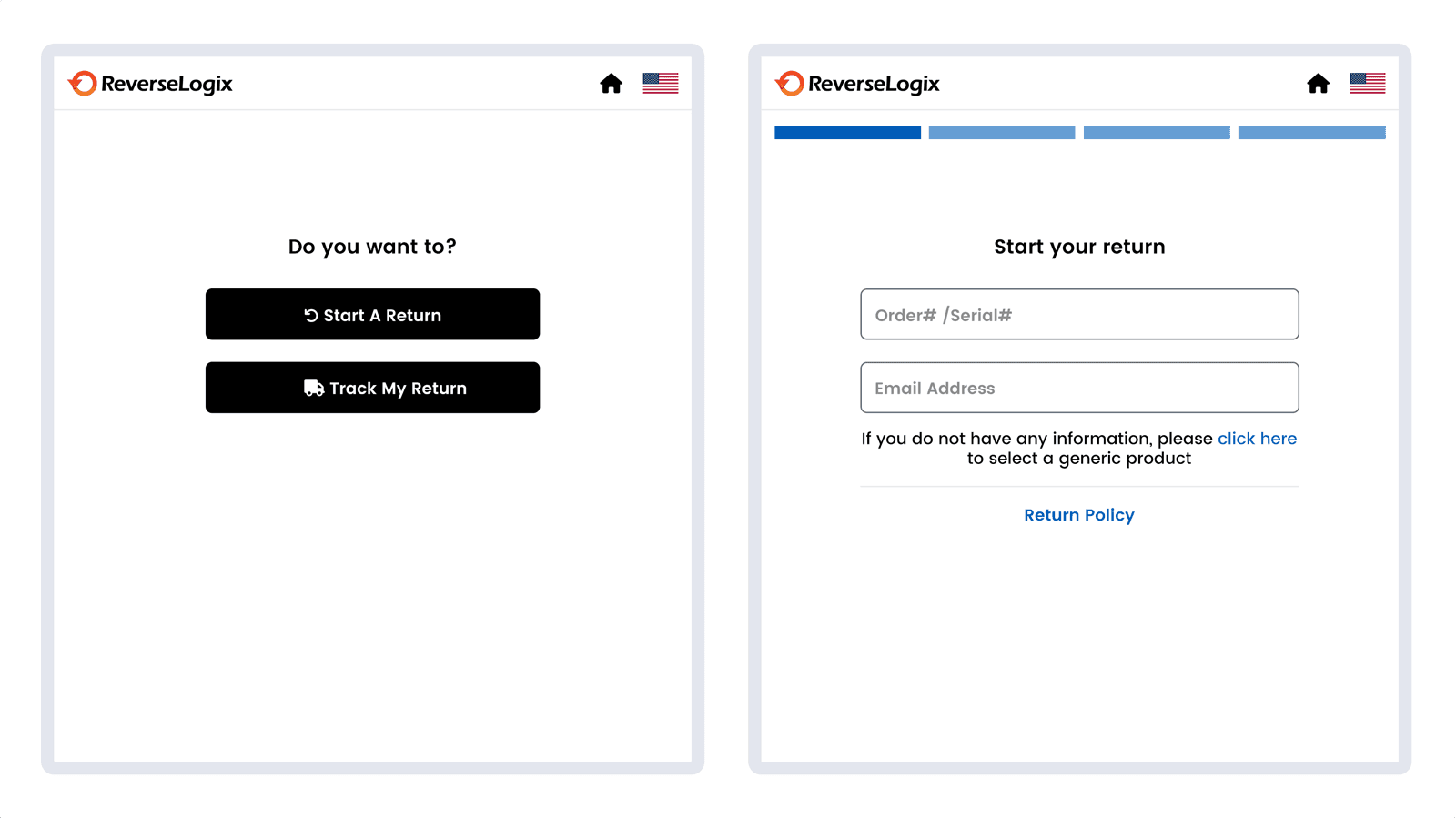The width and height of the screenshot is (1456, 819).
Task: Open the click here generic product link
Action: pyautogui.click(x=1257, y=438)
